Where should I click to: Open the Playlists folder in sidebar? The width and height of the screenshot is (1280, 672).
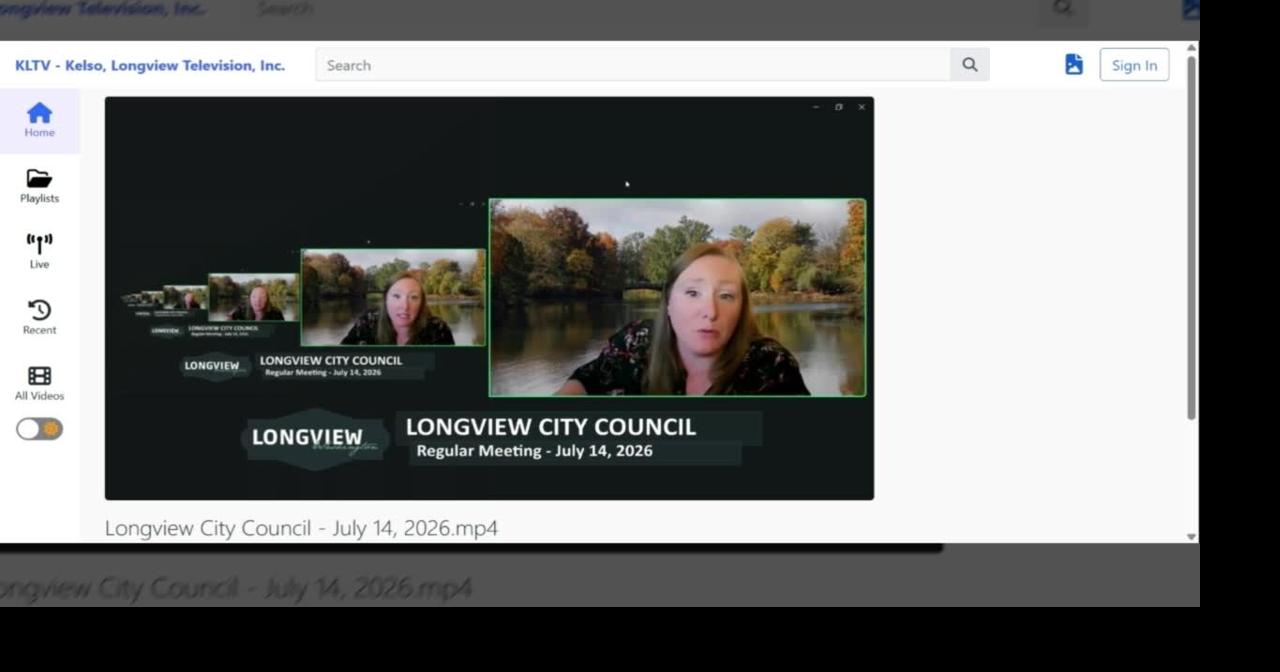pos(39,186)
